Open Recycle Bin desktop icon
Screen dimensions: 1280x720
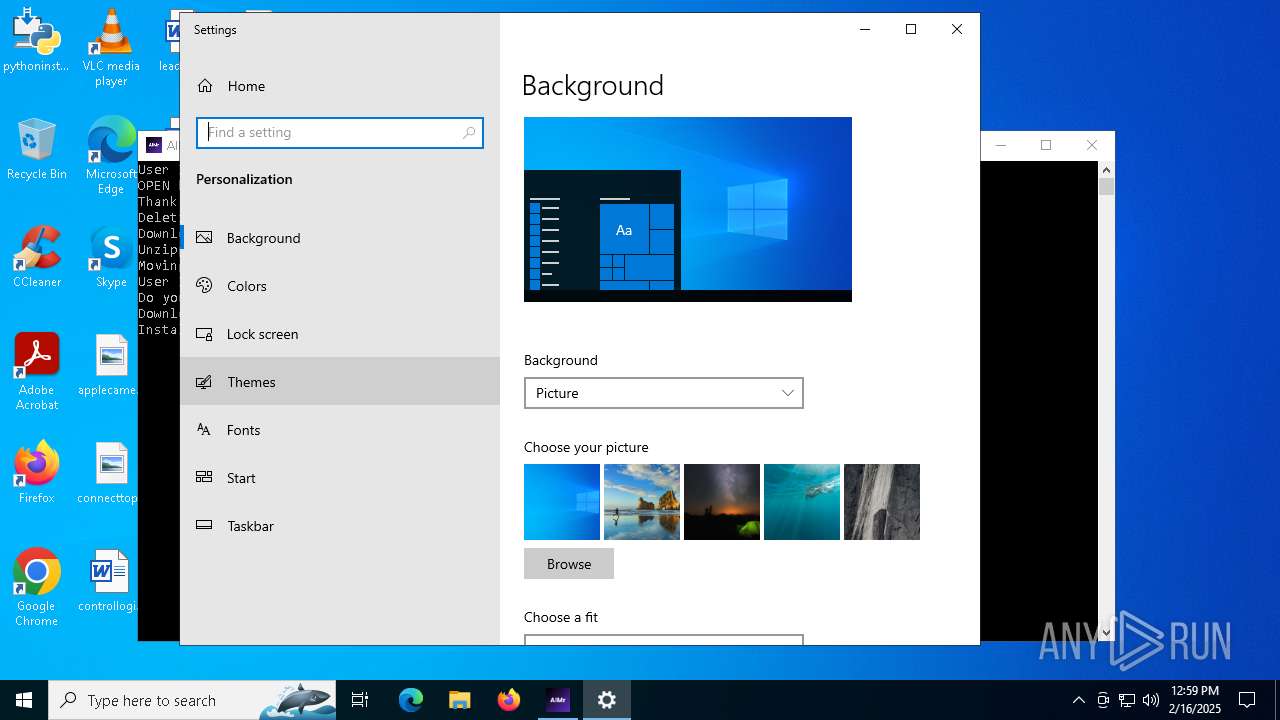[36, 149]
